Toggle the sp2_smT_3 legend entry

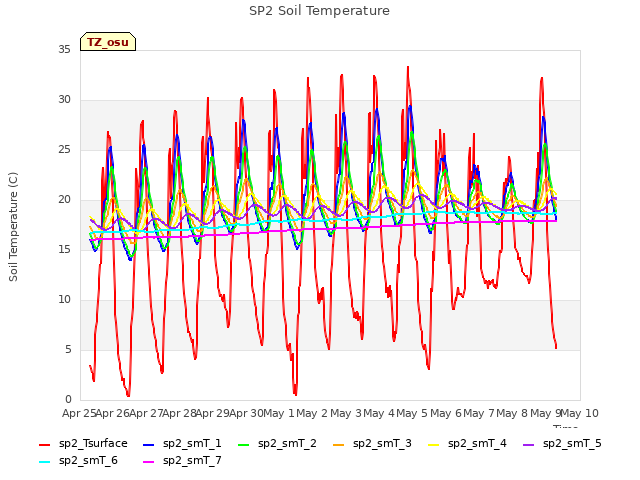[372, 444]
